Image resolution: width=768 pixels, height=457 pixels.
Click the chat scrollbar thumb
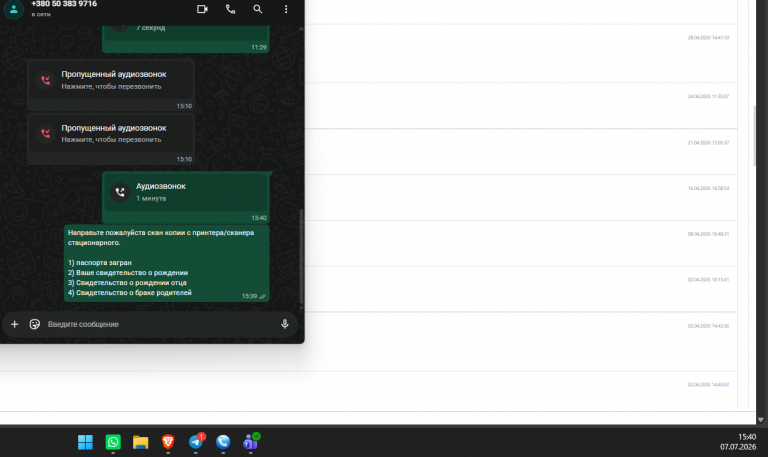(301, 256)
